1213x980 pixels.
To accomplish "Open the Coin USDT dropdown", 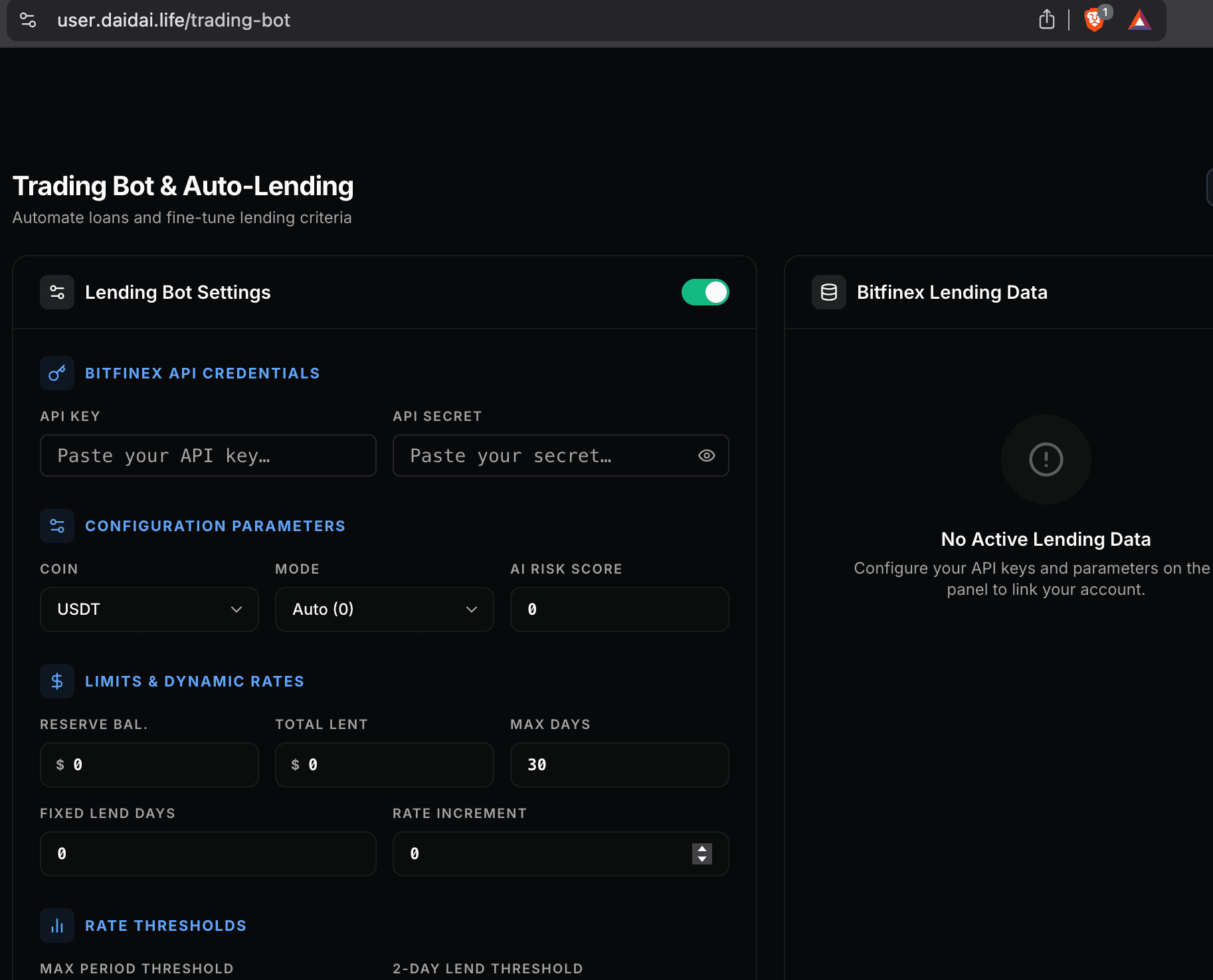I will [x=149, y=610].
